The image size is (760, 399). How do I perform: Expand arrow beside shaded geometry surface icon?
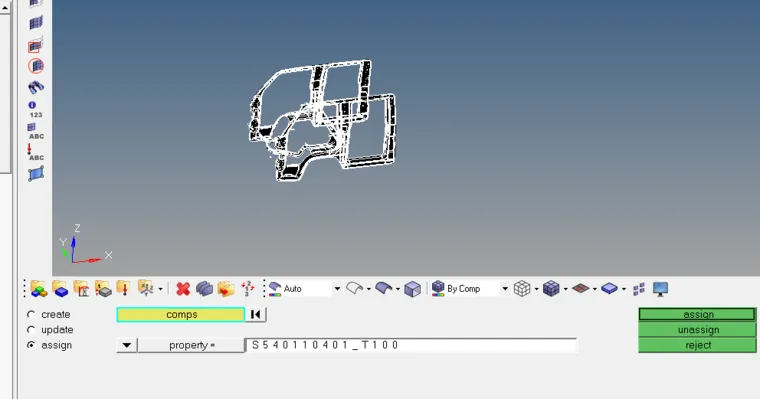tap(398, 289)
